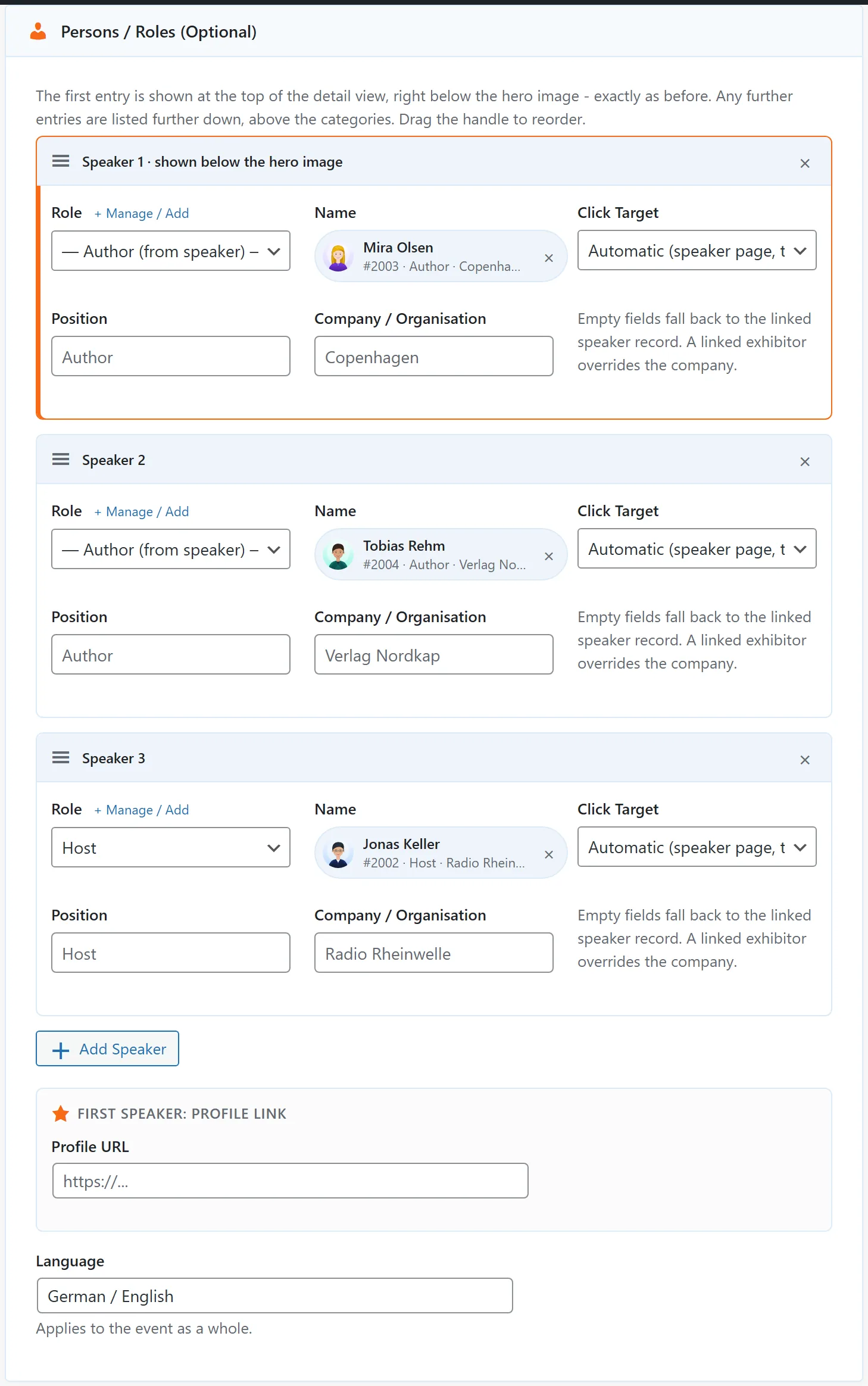Focus the Host position field of Speaker 3
The image size is (868, 1386).
tap(171, 953)
